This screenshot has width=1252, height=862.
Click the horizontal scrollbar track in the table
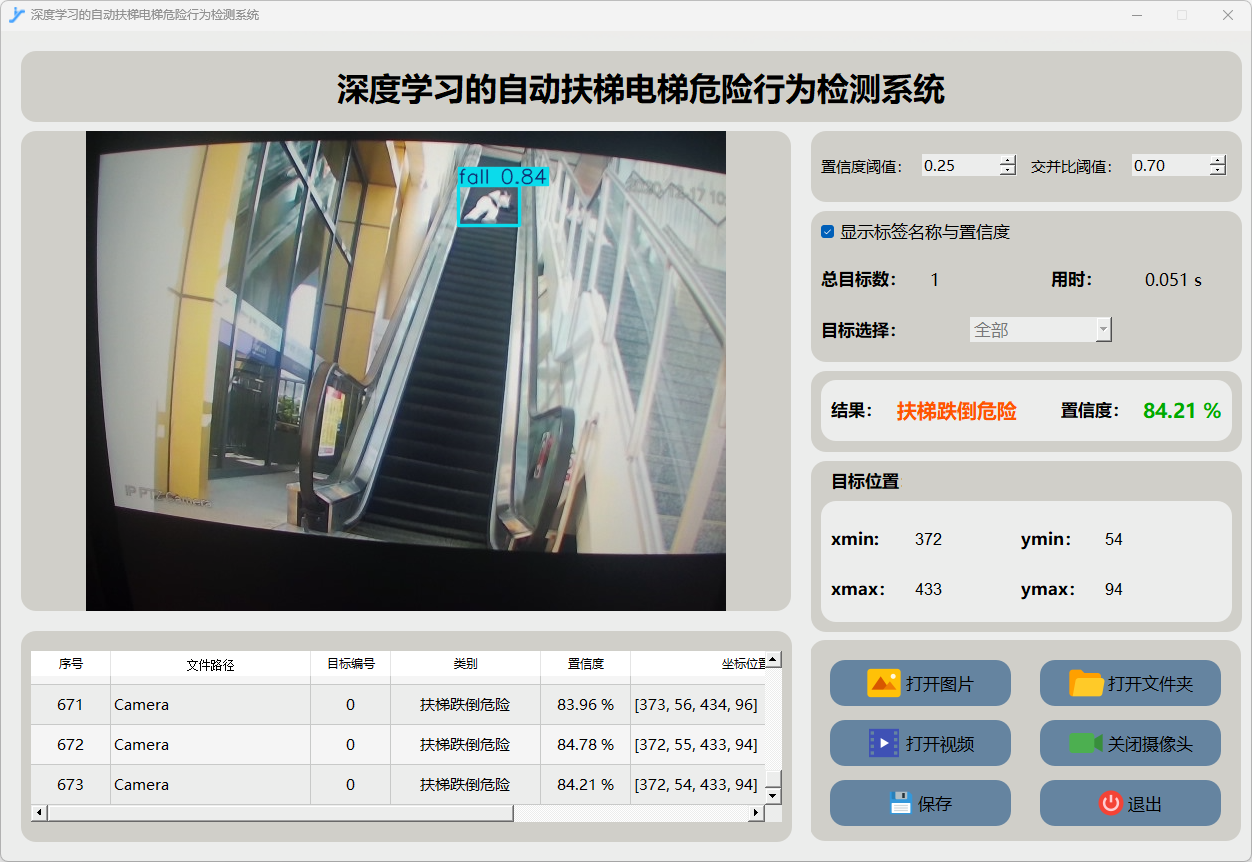(630, 813)
